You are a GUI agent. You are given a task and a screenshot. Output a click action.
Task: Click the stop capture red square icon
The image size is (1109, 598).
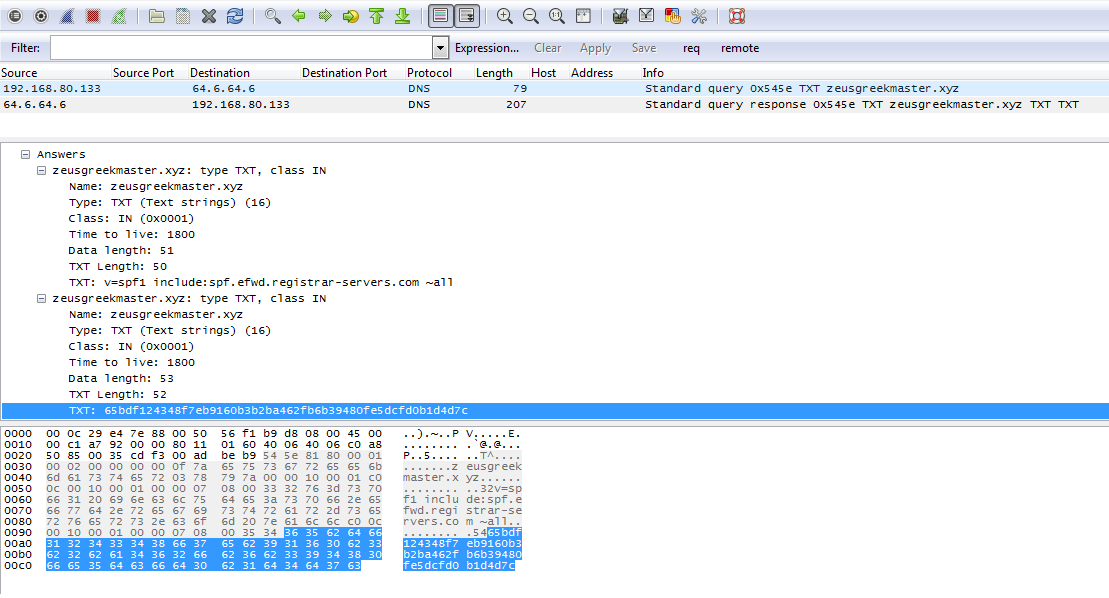tap(92, 16)
